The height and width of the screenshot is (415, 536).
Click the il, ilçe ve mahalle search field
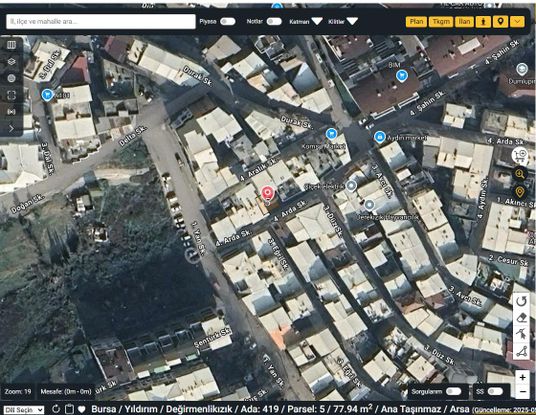(101, 22)
